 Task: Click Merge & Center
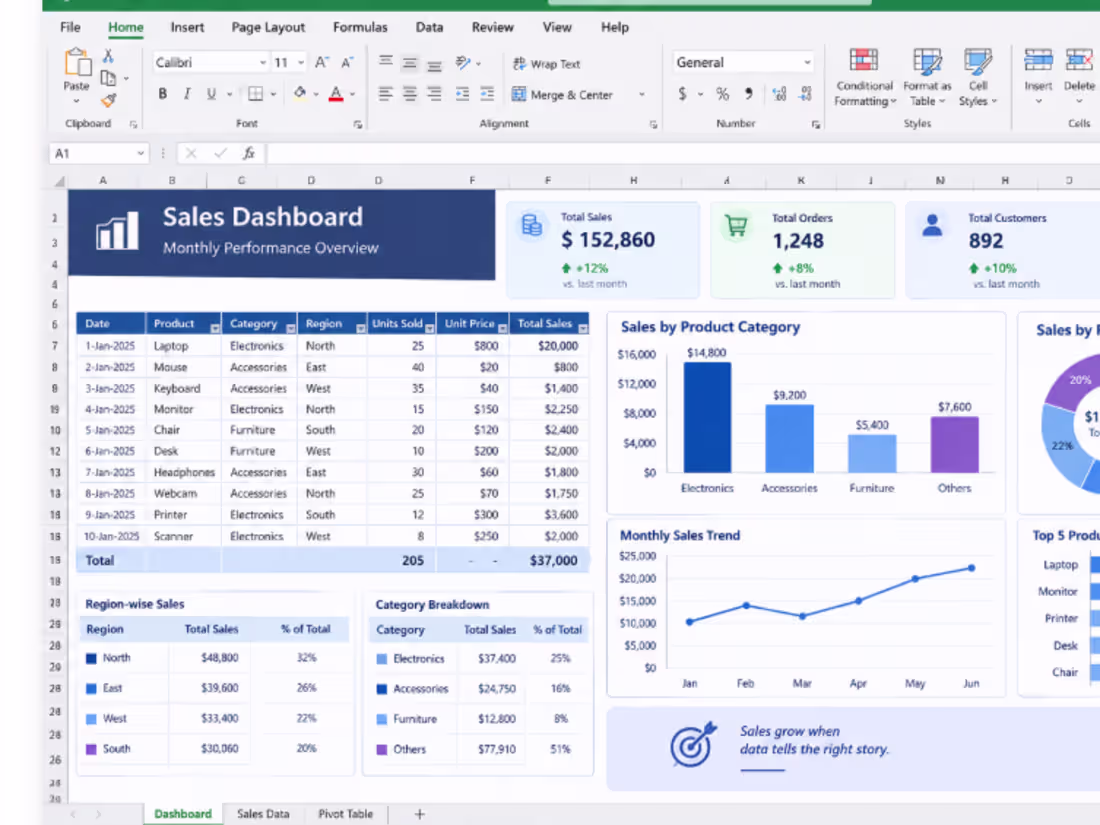click(563, 95)
